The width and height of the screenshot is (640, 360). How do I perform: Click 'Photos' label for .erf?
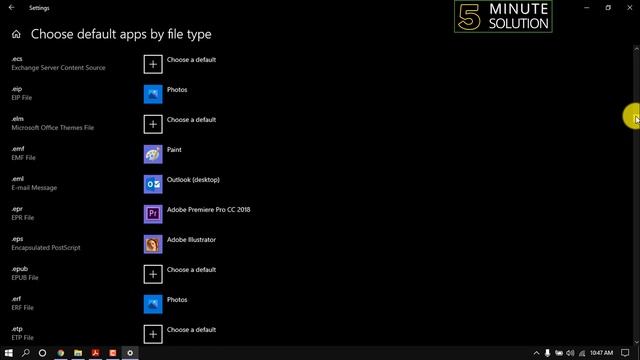click(177, 300)
